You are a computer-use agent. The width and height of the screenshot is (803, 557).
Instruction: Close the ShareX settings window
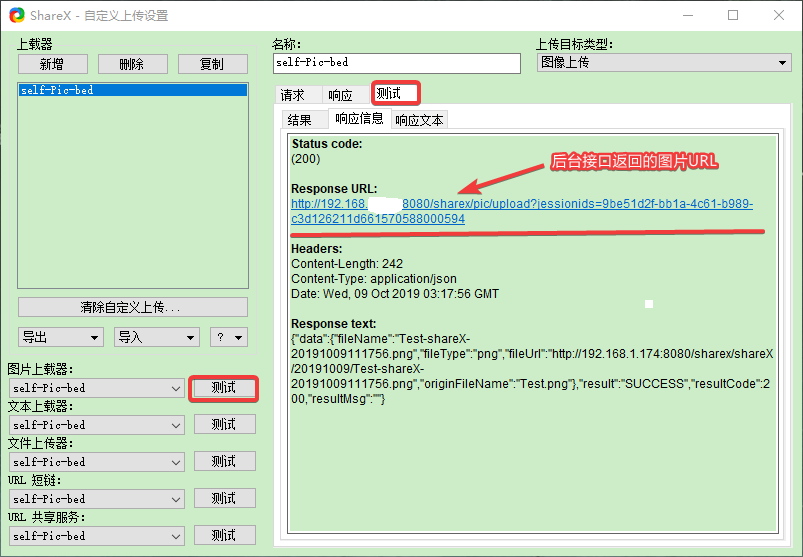[779, 15]
